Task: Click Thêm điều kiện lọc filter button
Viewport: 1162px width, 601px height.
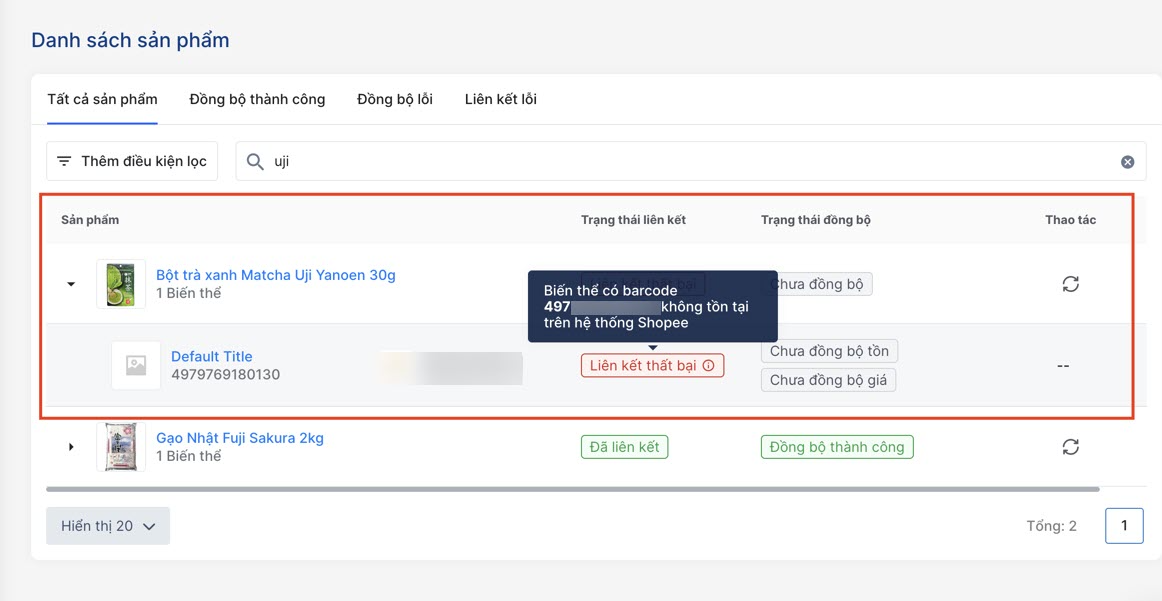Action: click(132, 161)
